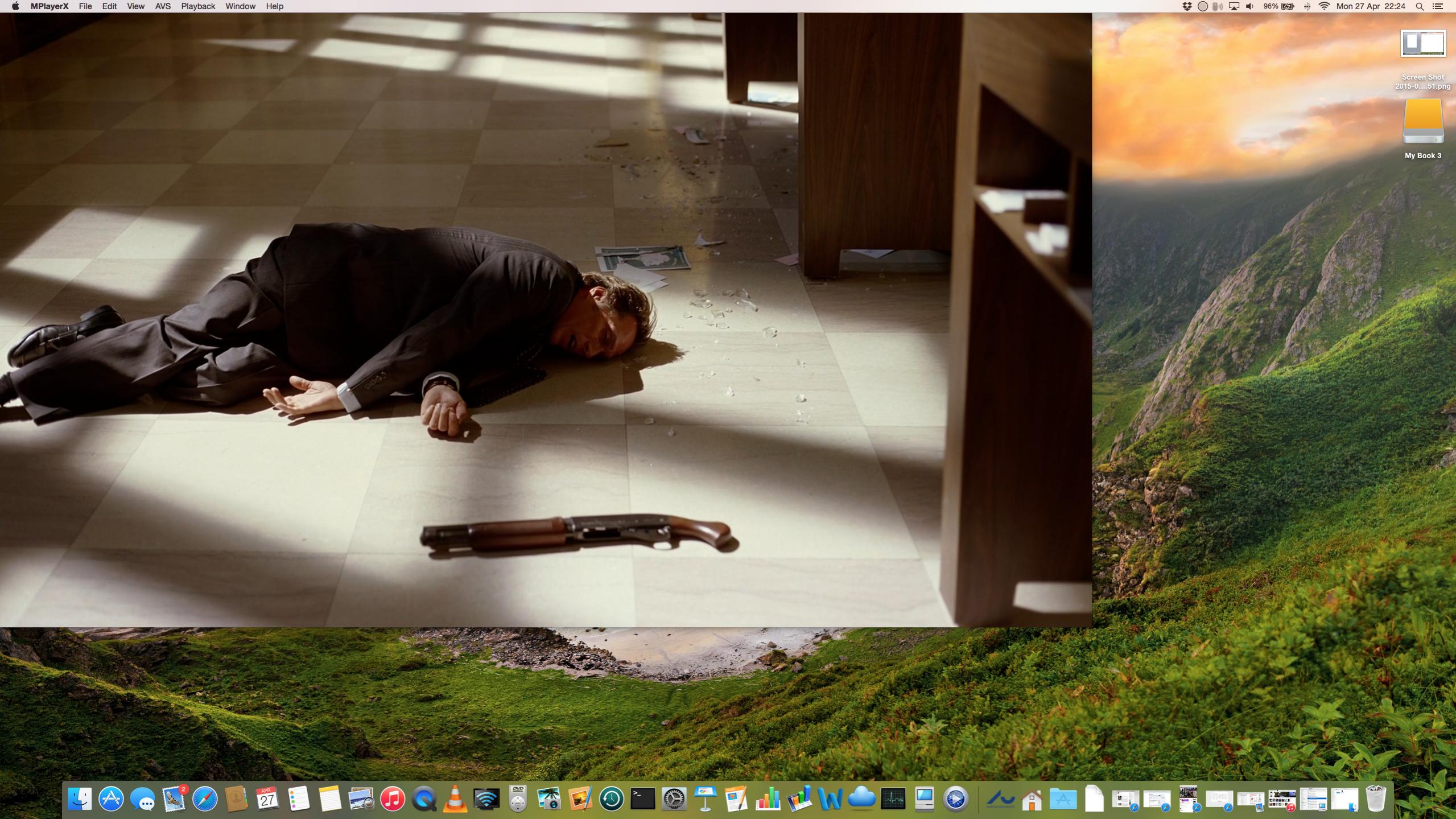This screenshot has height=819, width=1456.
Task: Open Preview from the Dock
Action: point(361,799)
